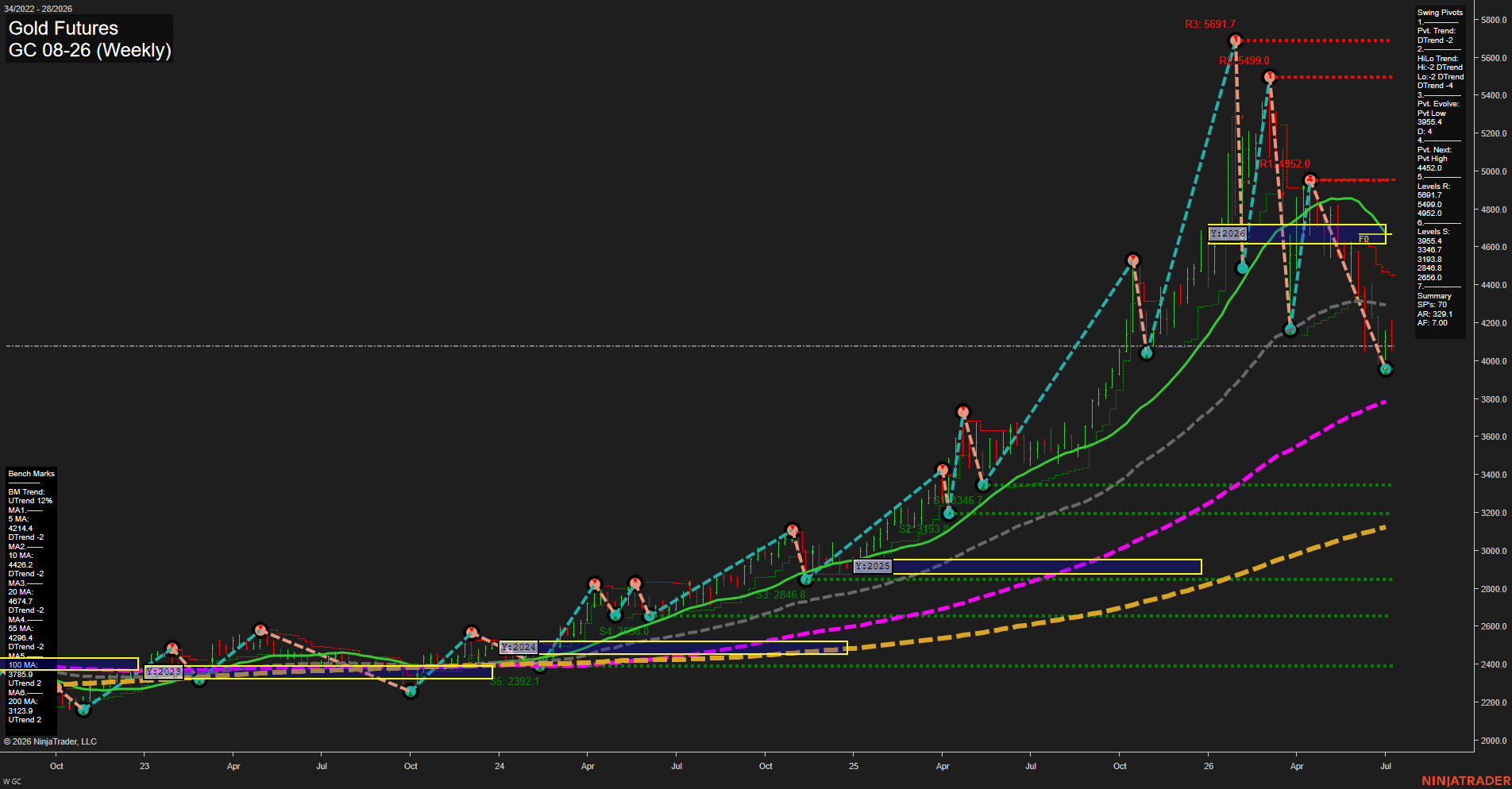
Task: Click the '© 2026 NinjaTrader, LLC' copyright text
Action: point(50,741)
